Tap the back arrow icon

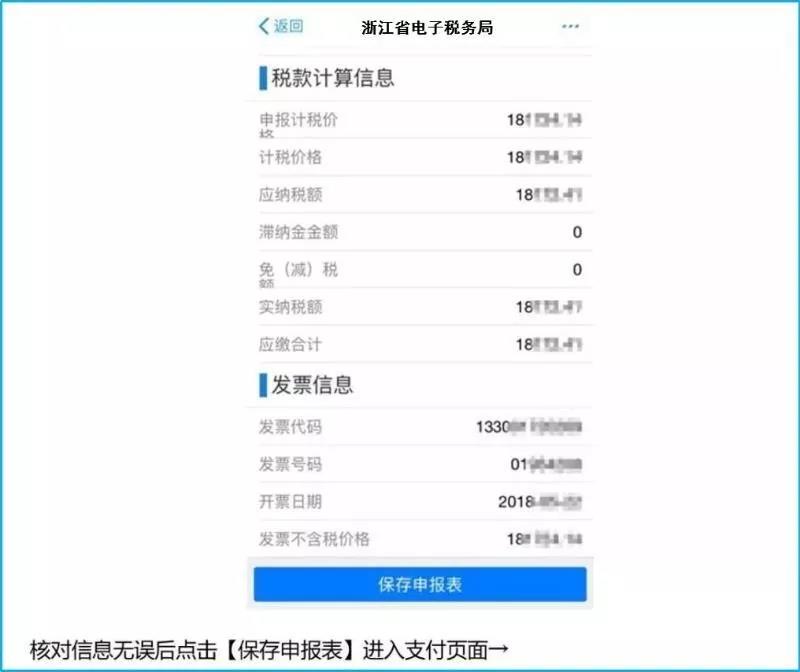point(264,27)
